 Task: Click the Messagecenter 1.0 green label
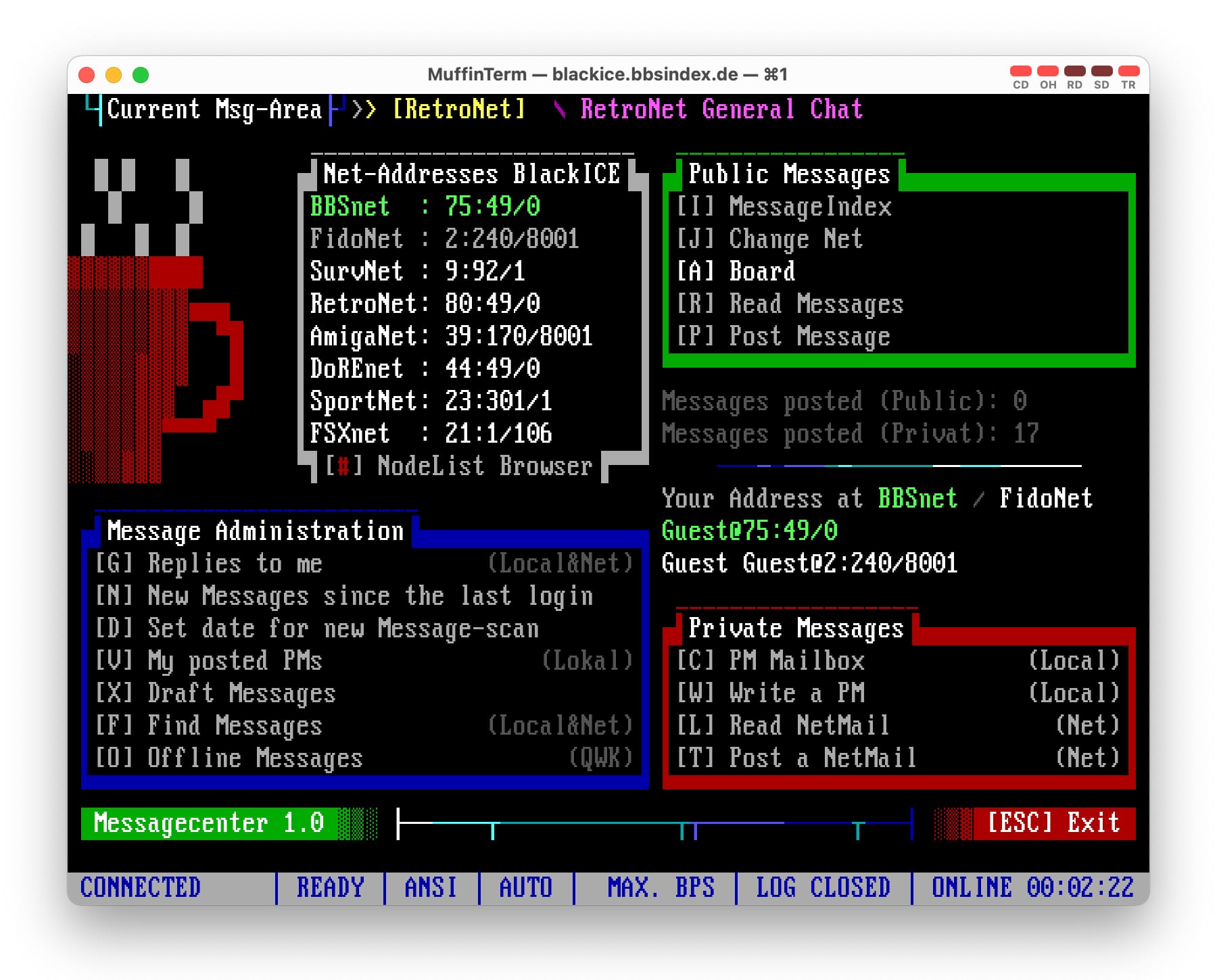click(209, 823)
